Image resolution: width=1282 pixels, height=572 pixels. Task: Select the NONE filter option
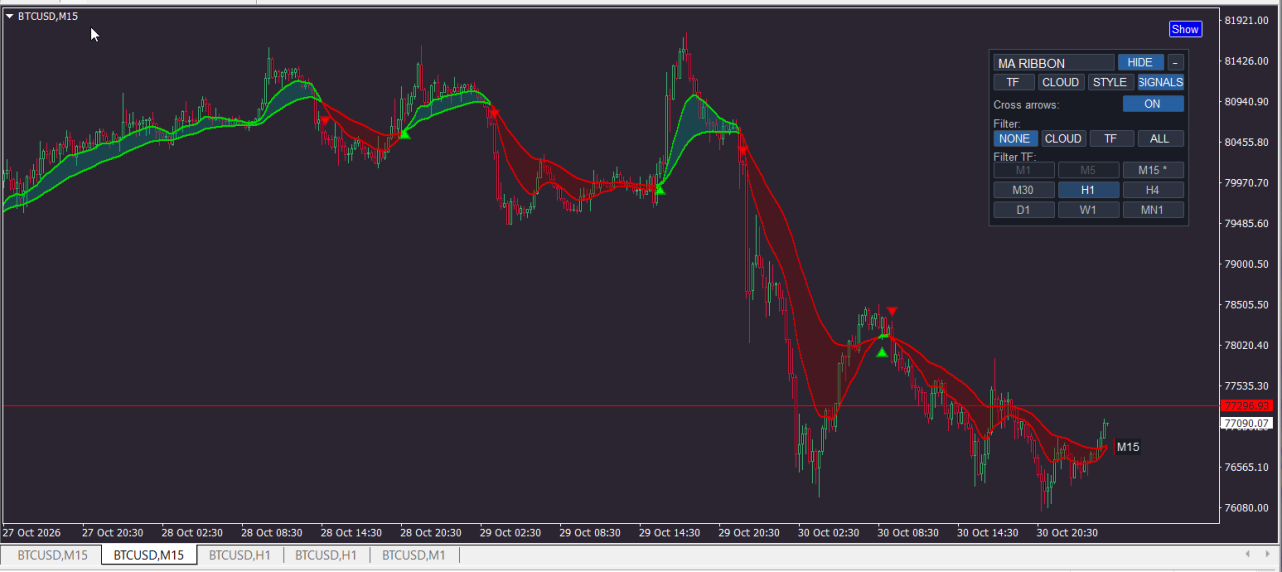pyautogui.click(x=1015, y=139)
